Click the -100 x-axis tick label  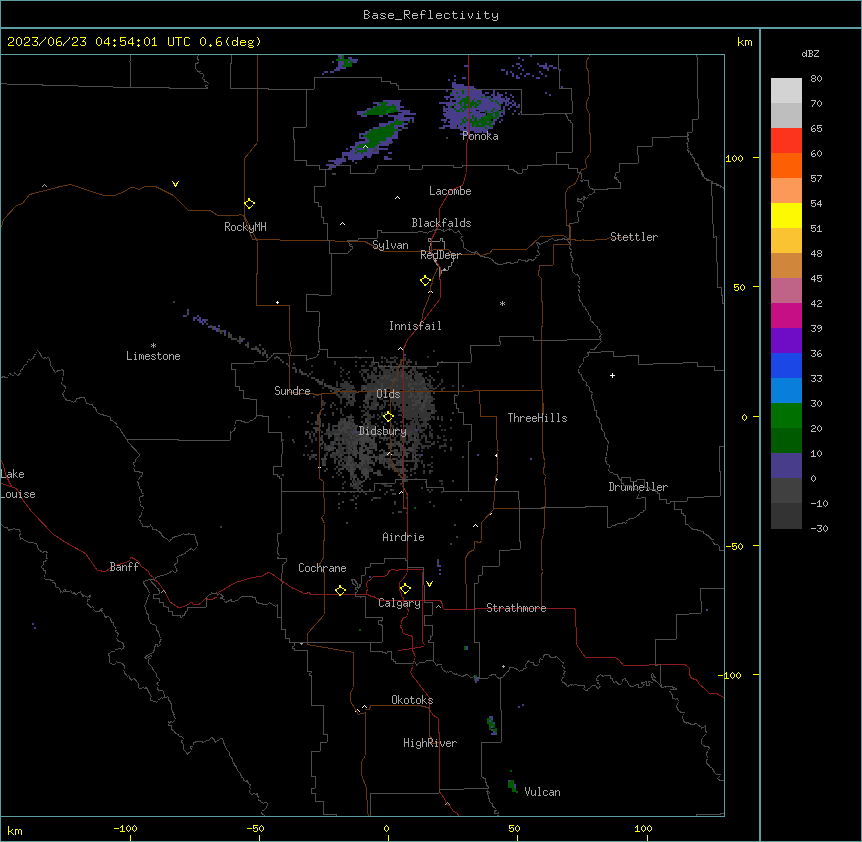tap(125, 828)
